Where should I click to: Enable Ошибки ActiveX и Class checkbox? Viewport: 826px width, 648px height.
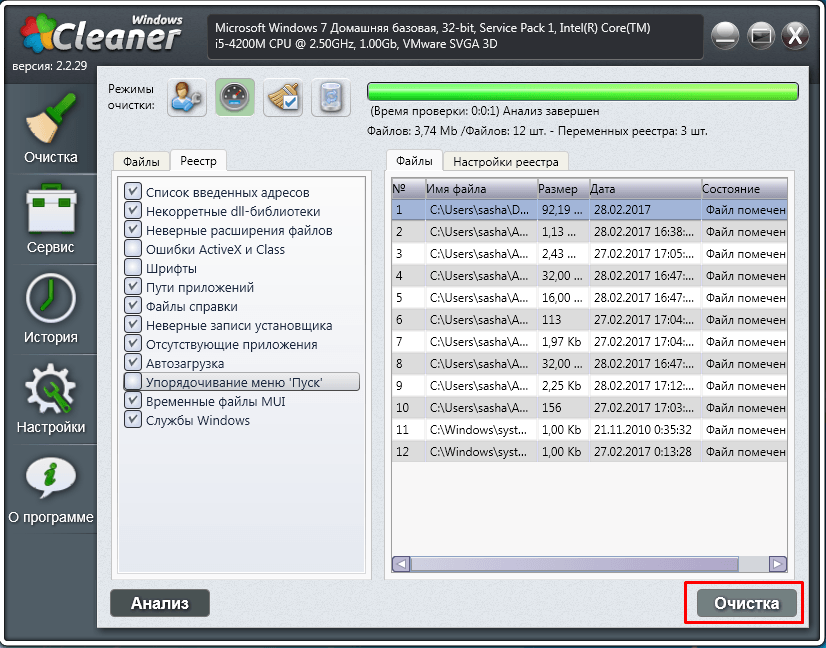pyautogui.click(x=133, y=248)
